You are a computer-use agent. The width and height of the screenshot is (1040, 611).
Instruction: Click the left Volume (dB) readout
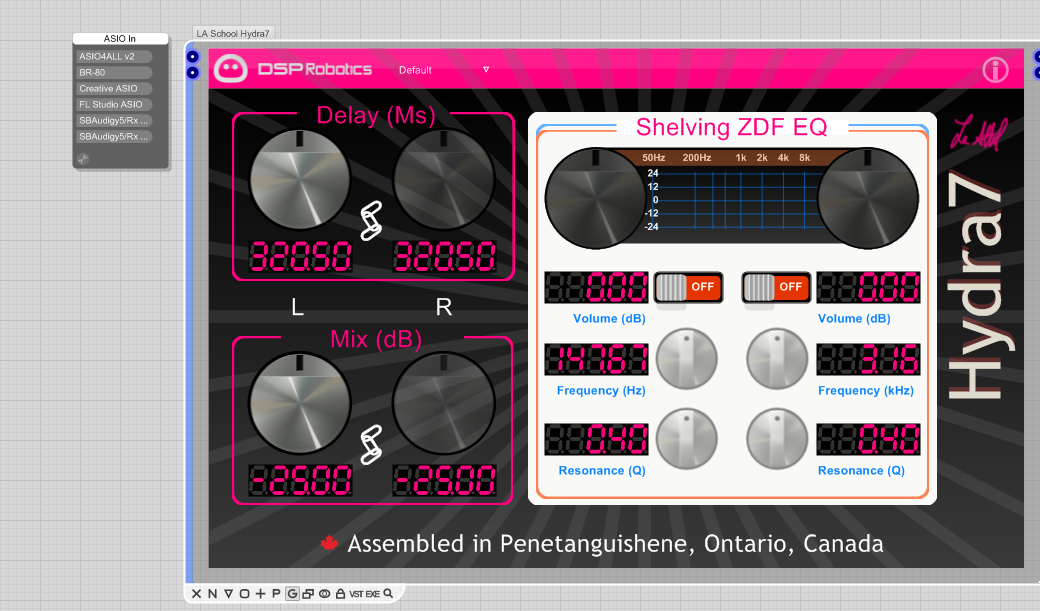click(x=596, y=287)
